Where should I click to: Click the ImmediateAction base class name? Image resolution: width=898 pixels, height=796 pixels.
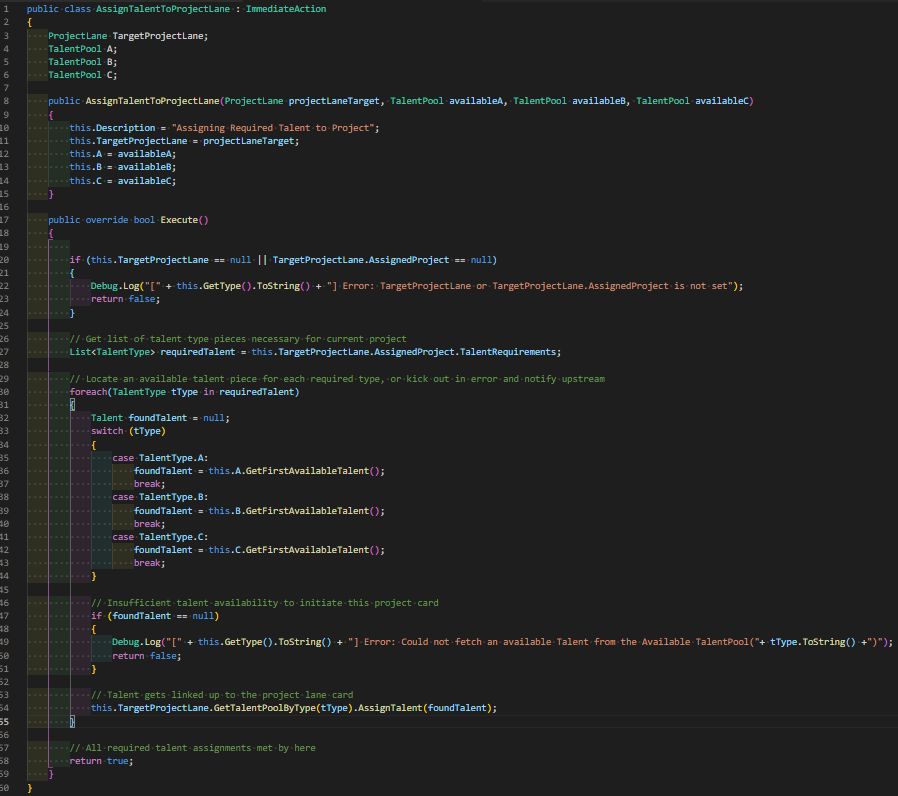[x=286, y=9]
